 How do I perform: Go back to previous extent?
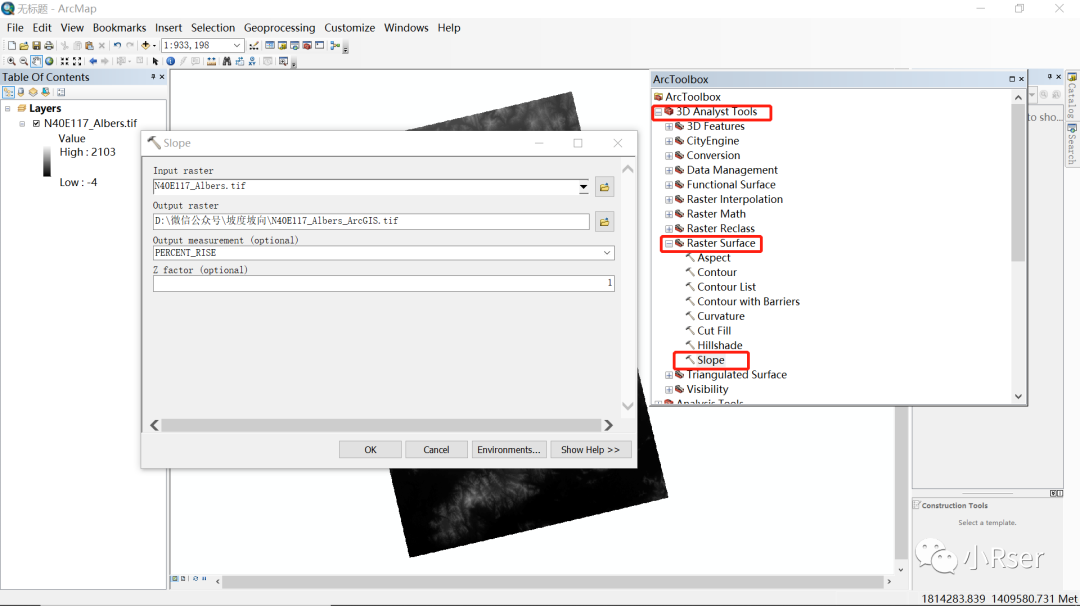93,61
